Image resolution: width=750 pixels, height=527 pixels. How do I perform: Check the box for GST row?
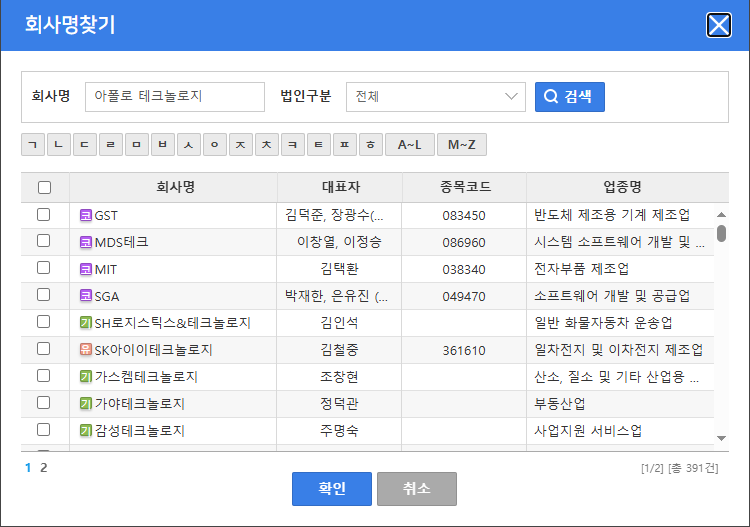44,215
